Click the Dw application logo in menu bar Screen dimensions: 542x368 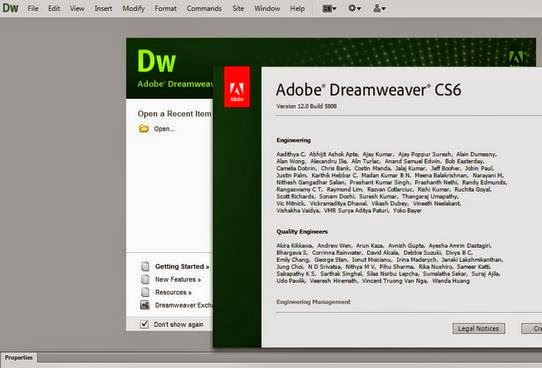pos(10,8)
